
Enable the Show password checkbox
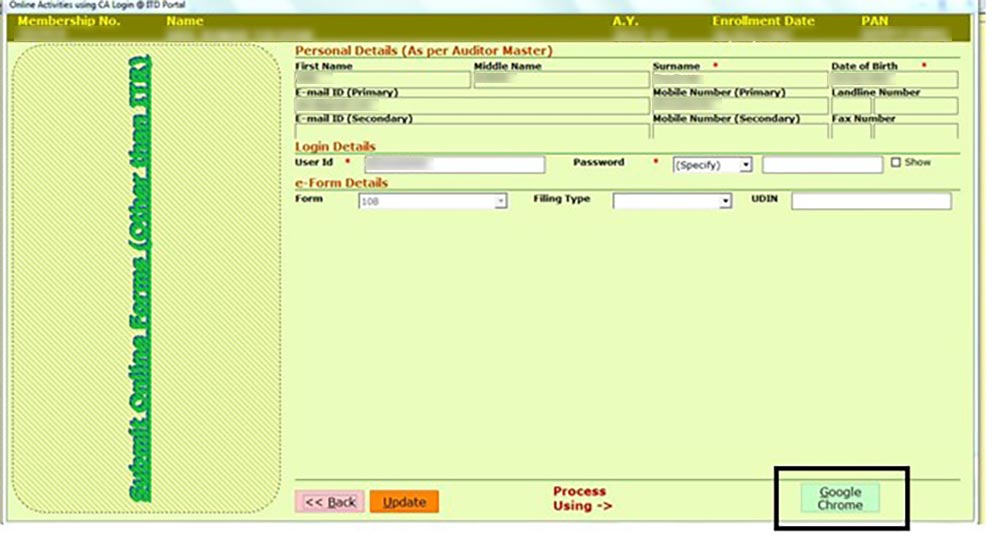tap(895, 162)
